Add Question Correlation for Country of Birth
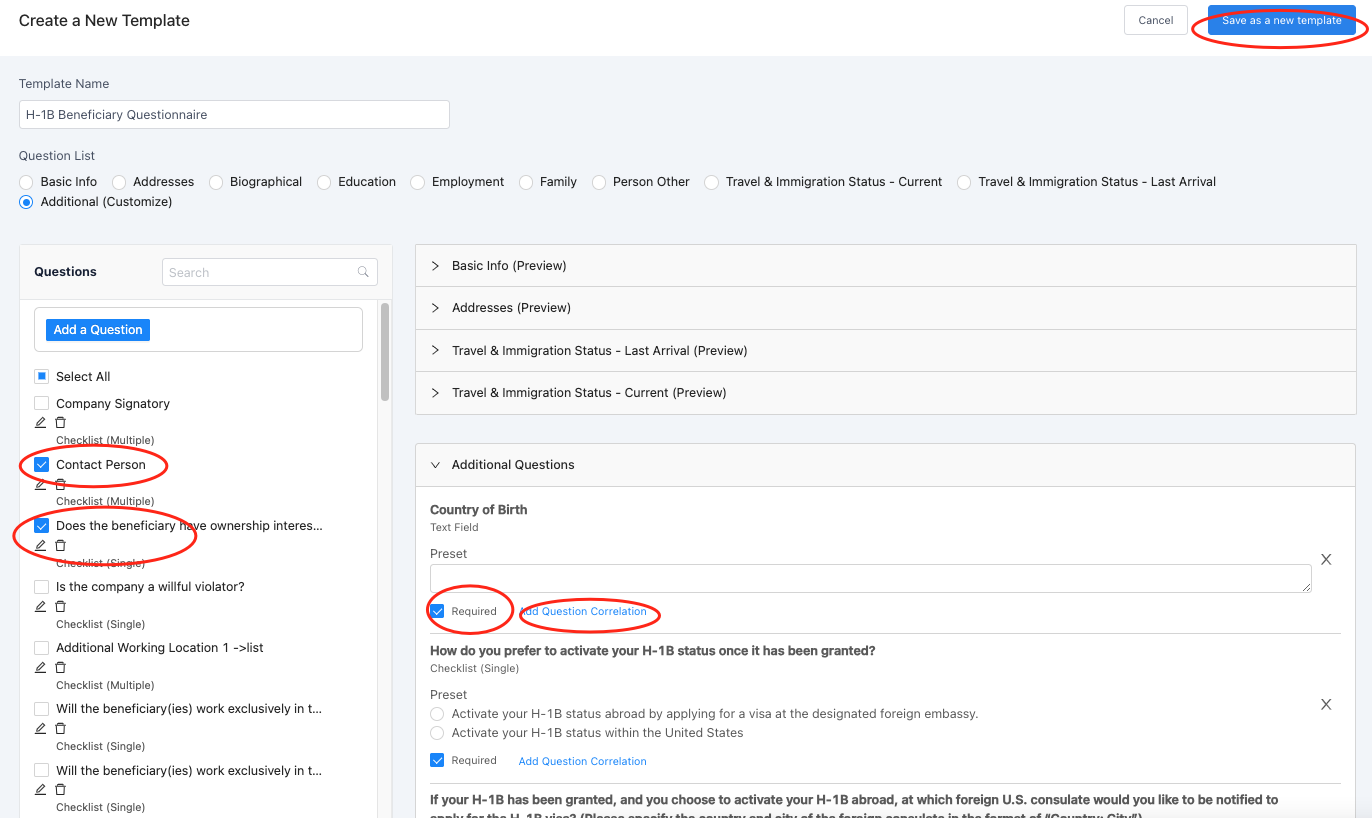The image size is (1372, 818). point(582,611)
